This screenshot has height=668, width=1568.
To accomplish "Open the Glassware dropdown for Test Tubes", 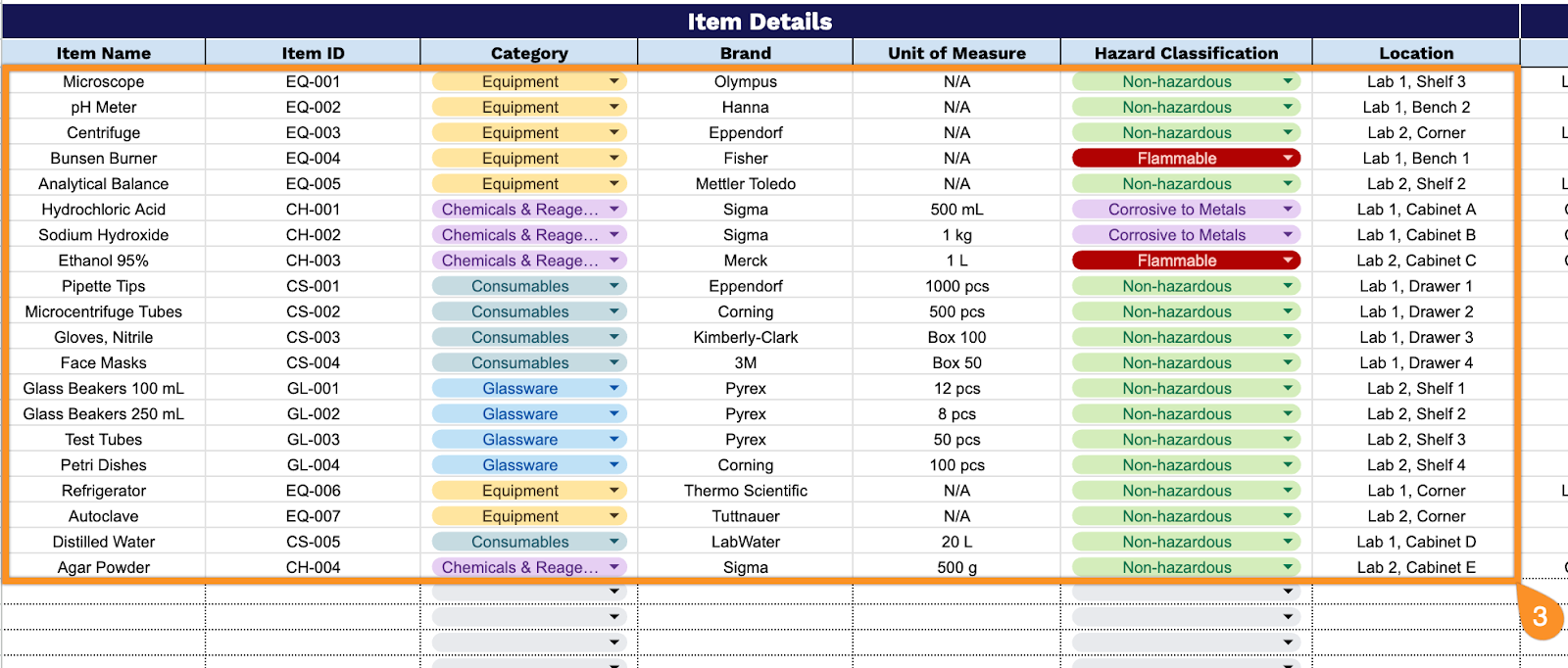I will pyautogui.click(x=613, y=439).
